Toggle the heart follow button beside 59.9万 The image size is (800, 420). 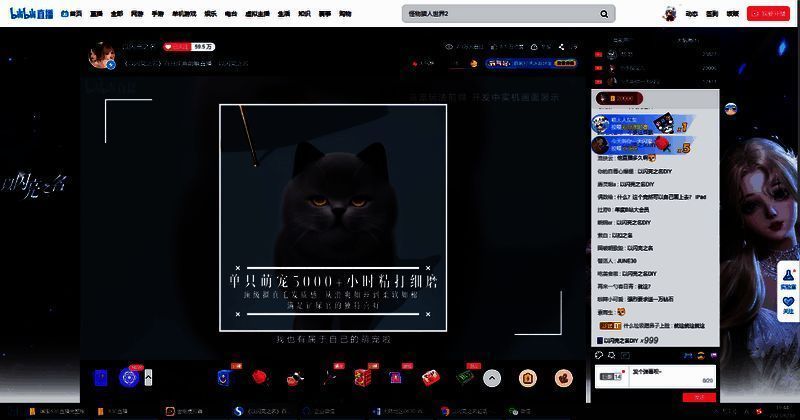point(177,46)
